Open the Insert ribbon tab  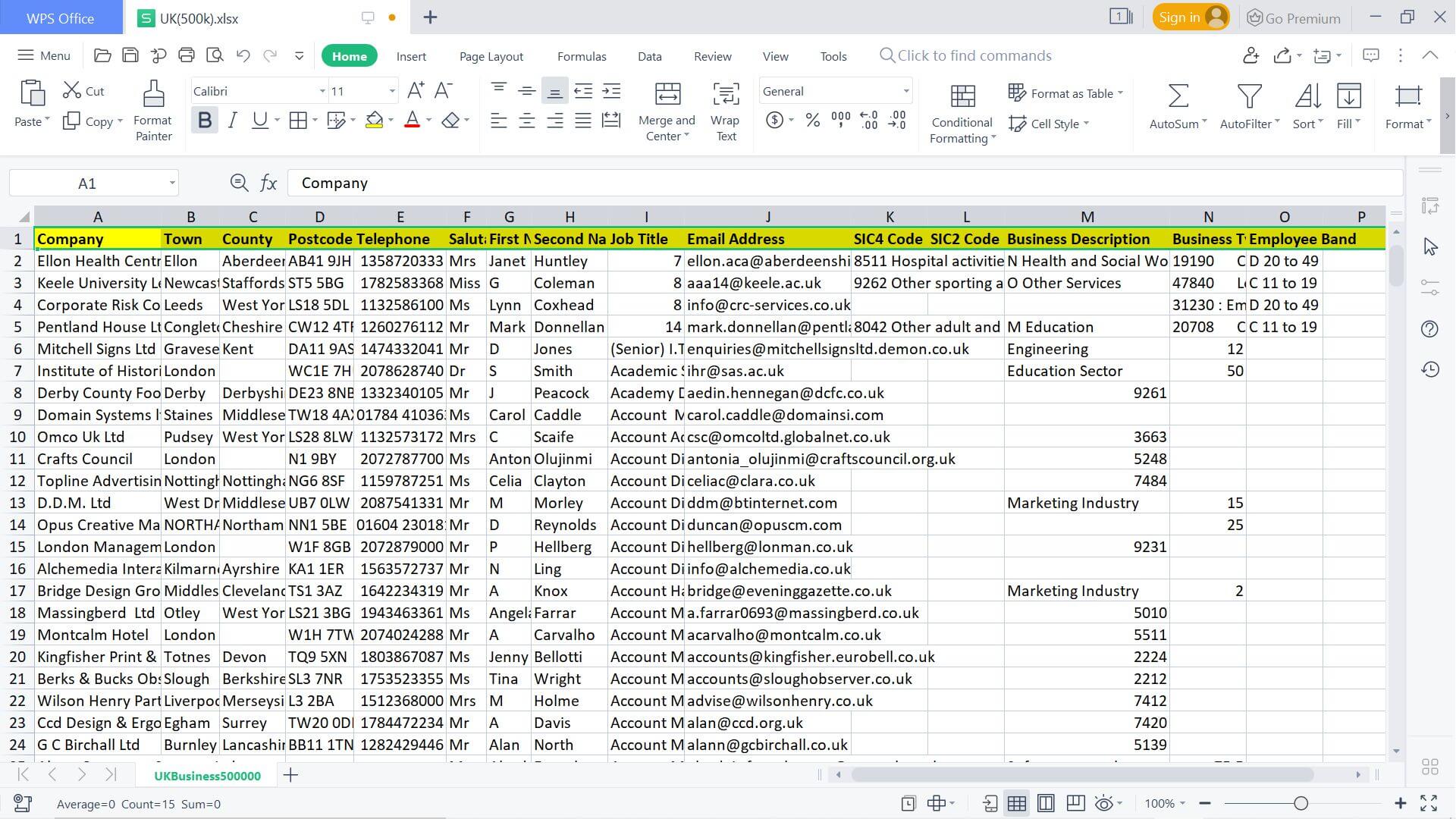(411, 56)
